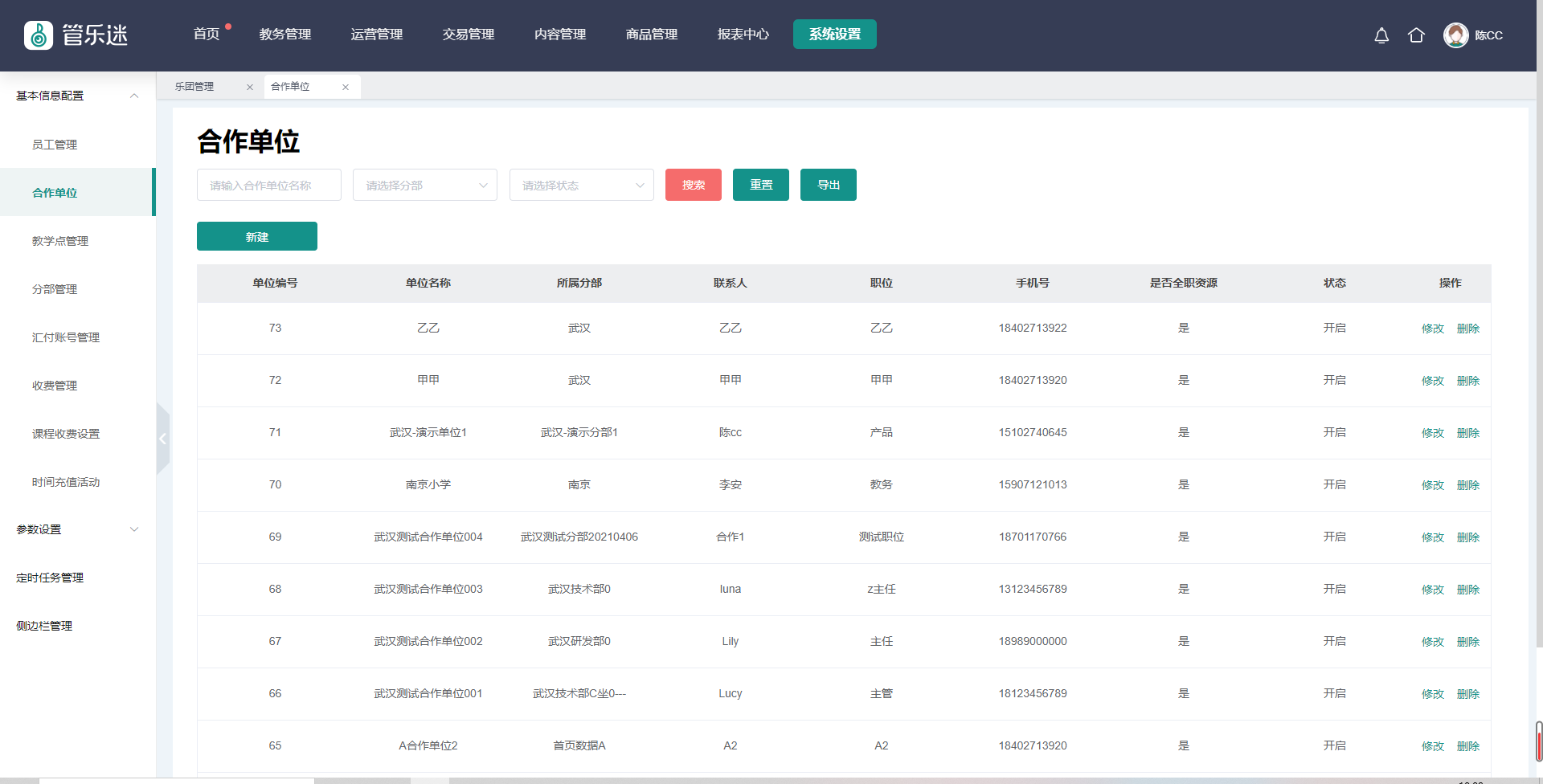Screen dimensions: 1543x784
Task: Close the 乐团管理 tab
Action: [250, 87]
